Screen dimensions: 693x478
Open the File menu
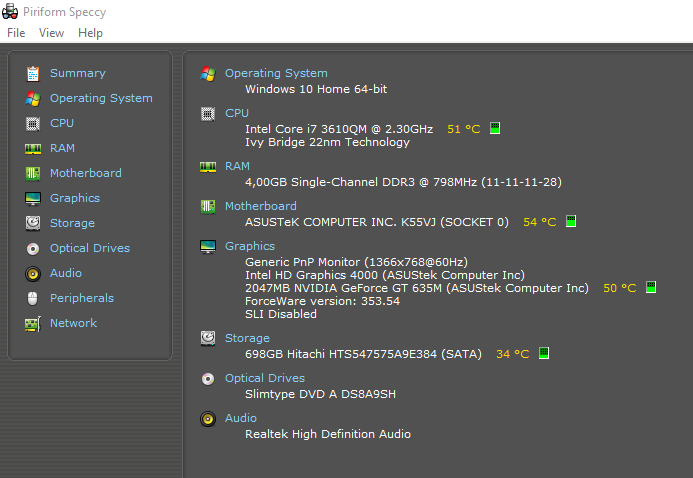click(16, 33)
